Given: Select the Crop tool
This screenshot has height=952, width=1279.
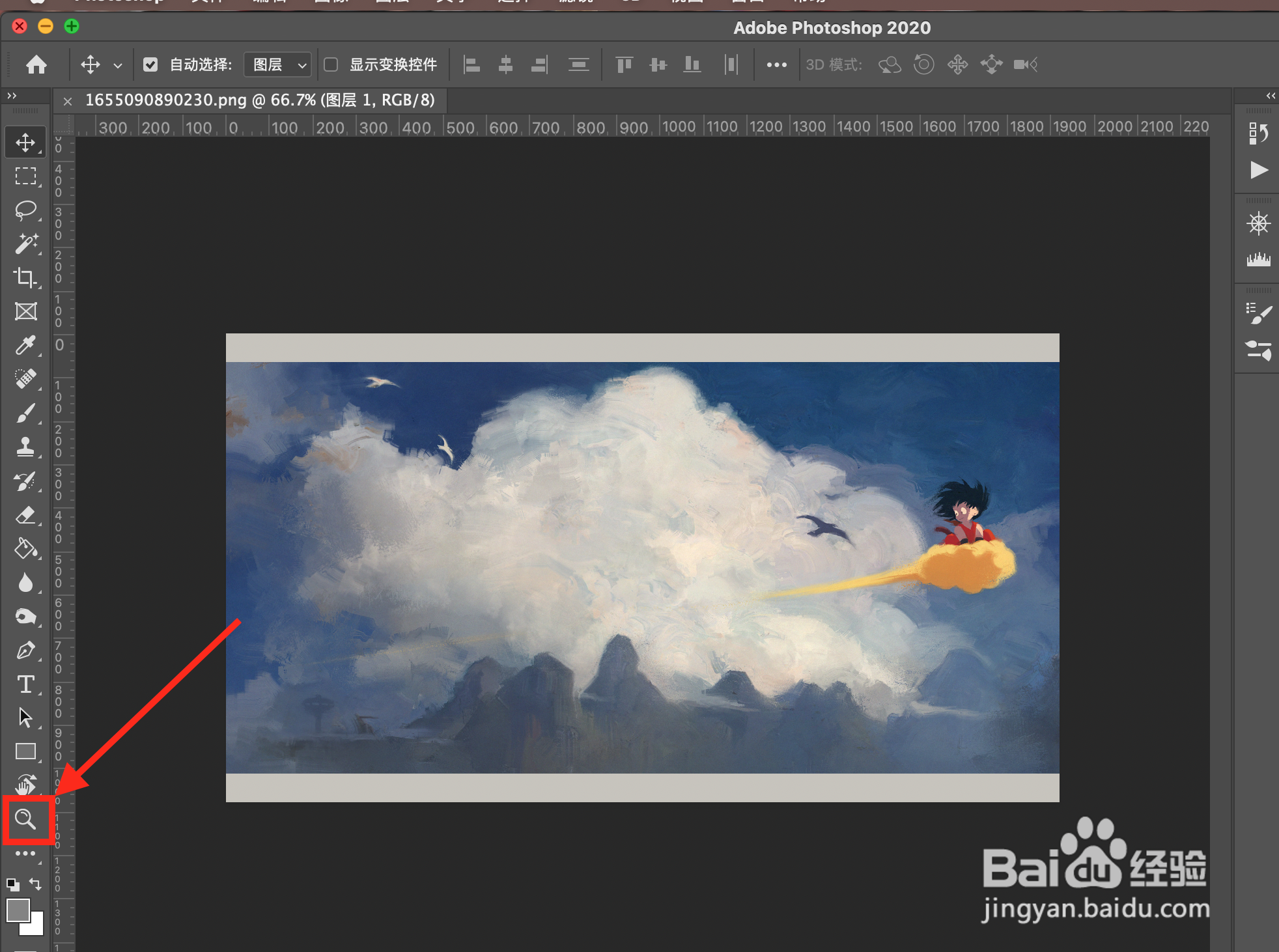Looking at the screenshot, I should pyautogui.click(x=25, y=278).
